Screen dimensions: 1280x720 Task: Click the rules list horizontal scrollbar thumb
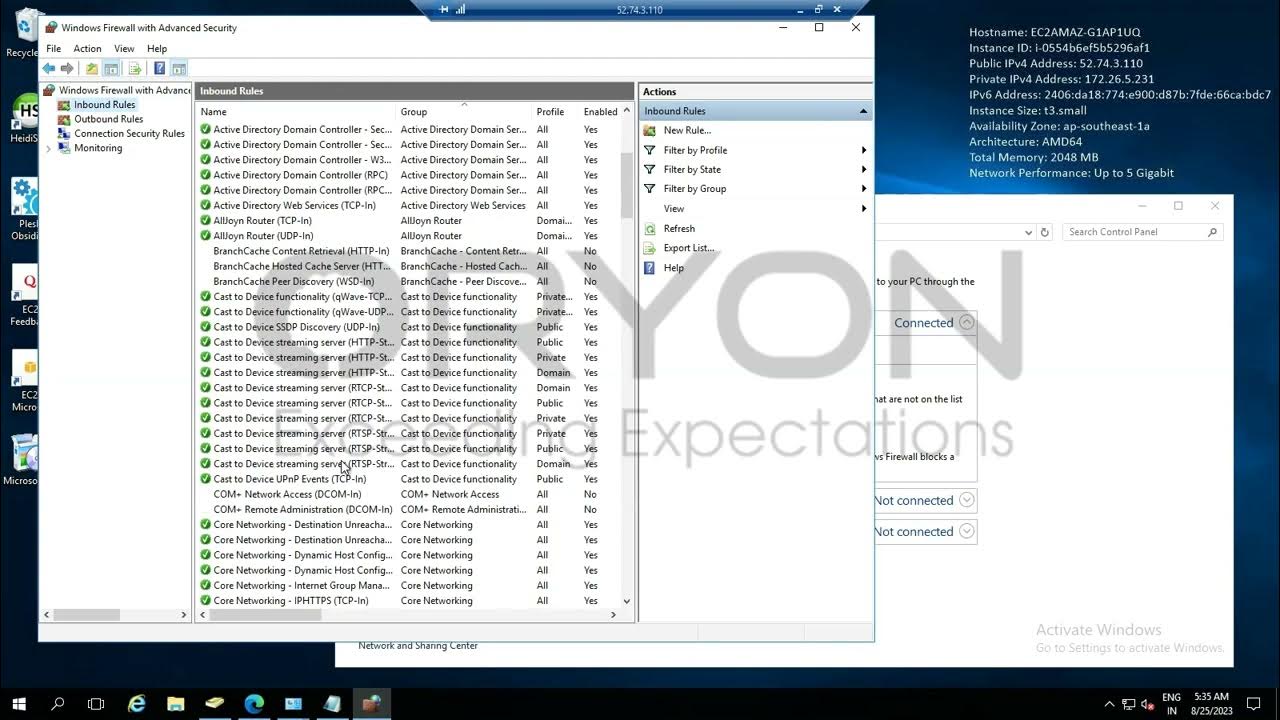pos(266,615)
